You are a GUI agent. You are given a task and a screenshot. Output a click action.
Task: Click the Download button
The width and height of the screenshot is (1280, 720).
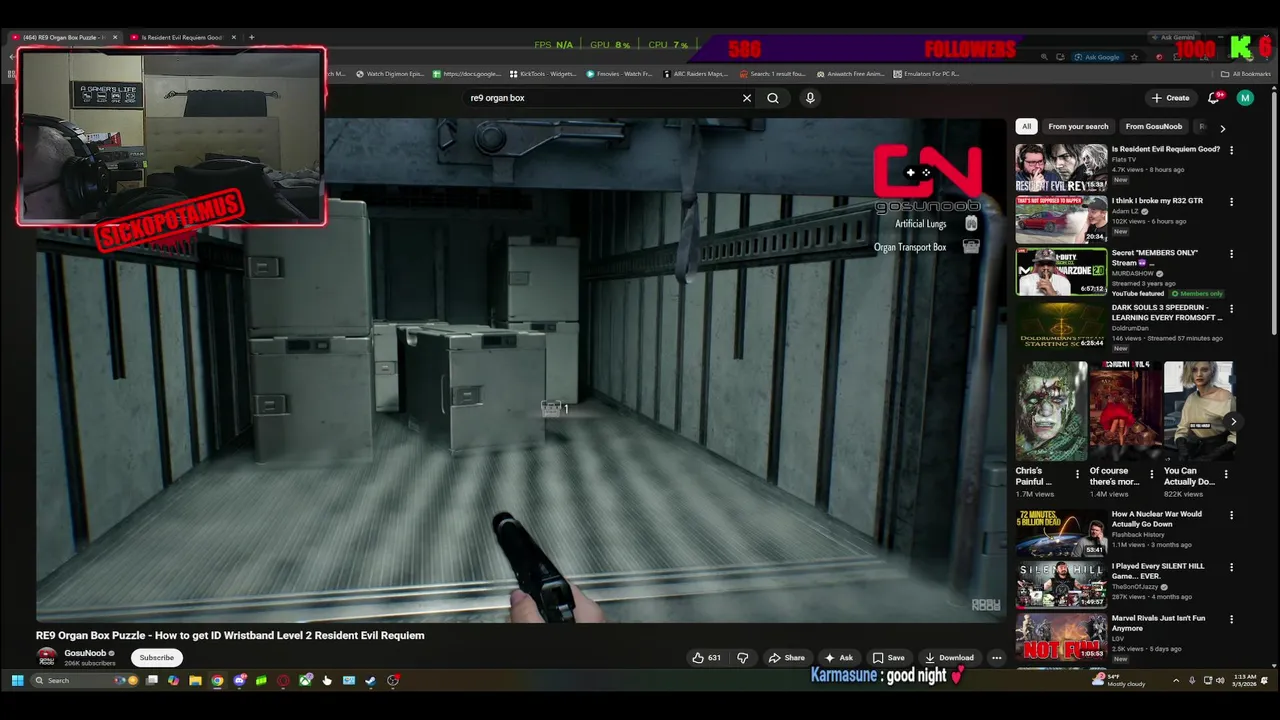tap(949, 658)
